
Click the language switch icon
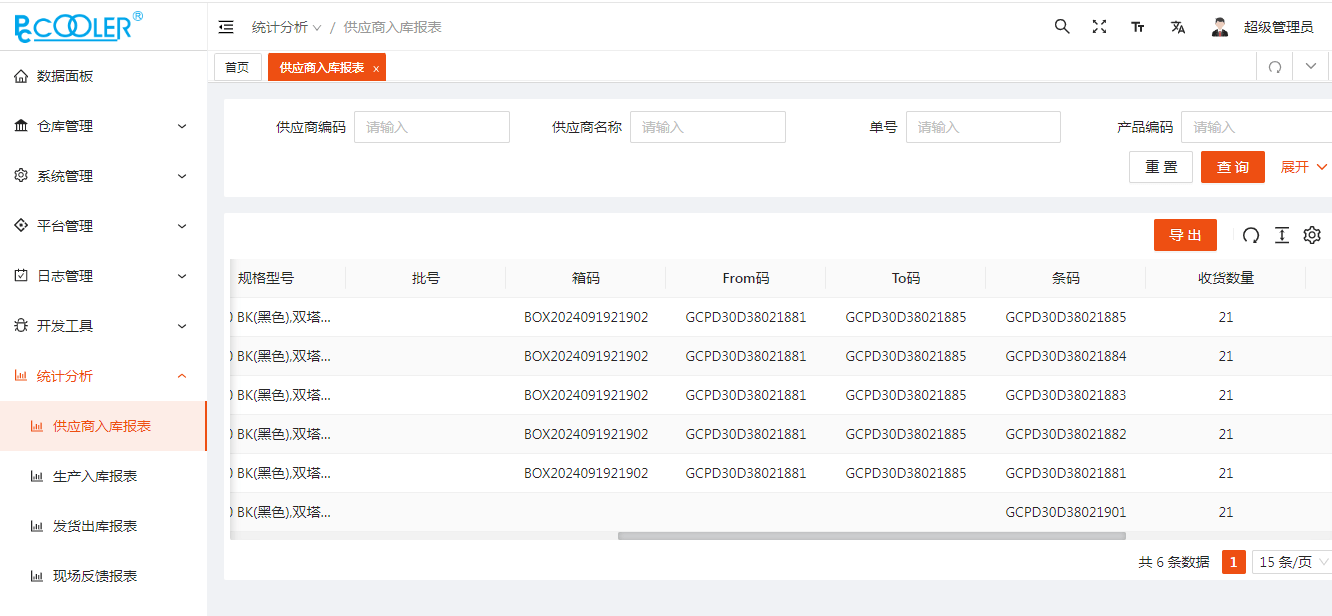[1177, 26]
